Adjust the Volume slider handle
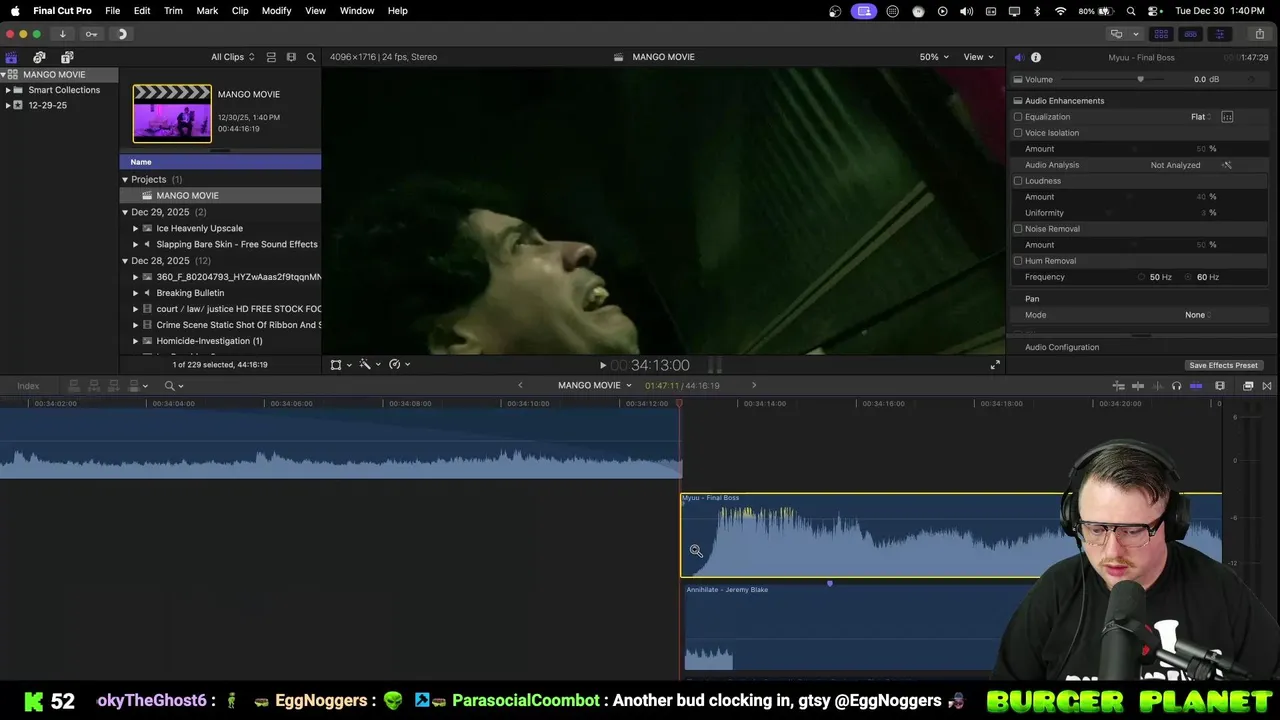 1140,79
